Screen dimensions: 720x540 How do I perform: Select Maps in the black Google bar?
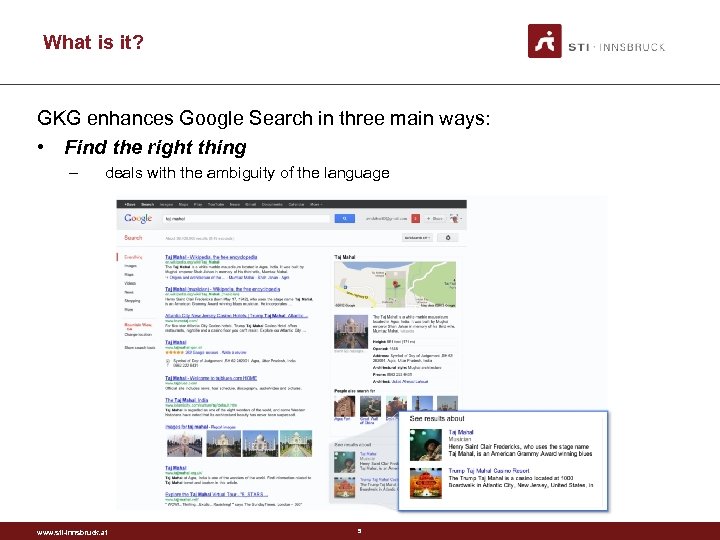point(183,204)
